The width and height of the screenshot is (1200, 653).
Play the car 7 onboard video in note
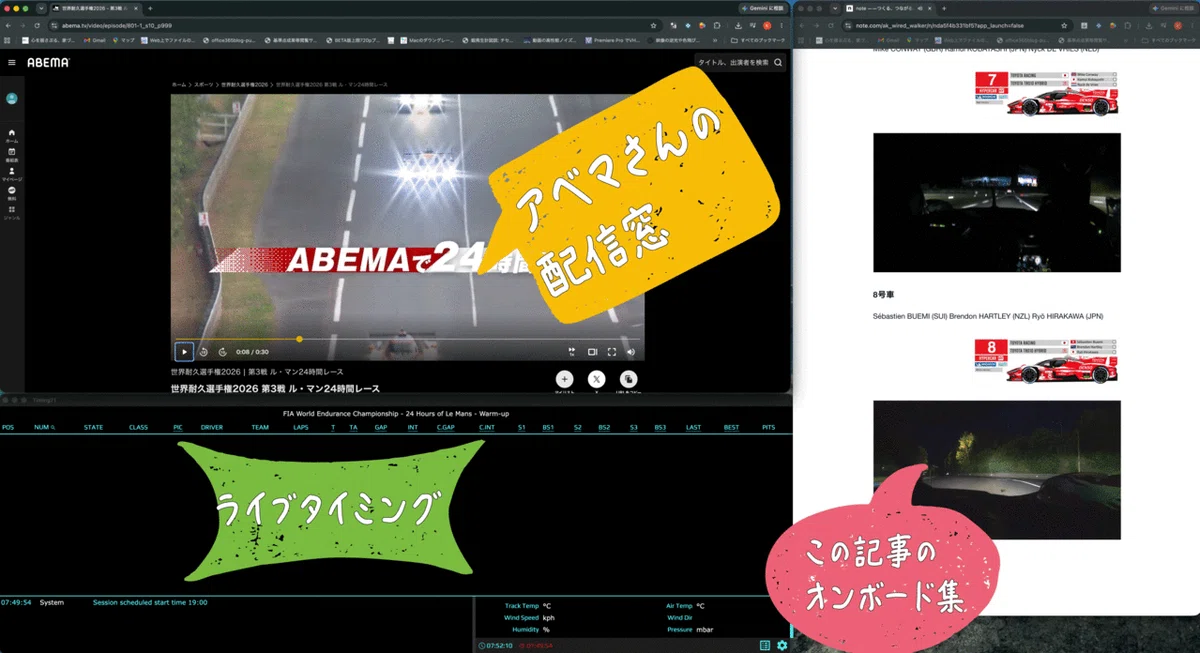tap(996, 202)
